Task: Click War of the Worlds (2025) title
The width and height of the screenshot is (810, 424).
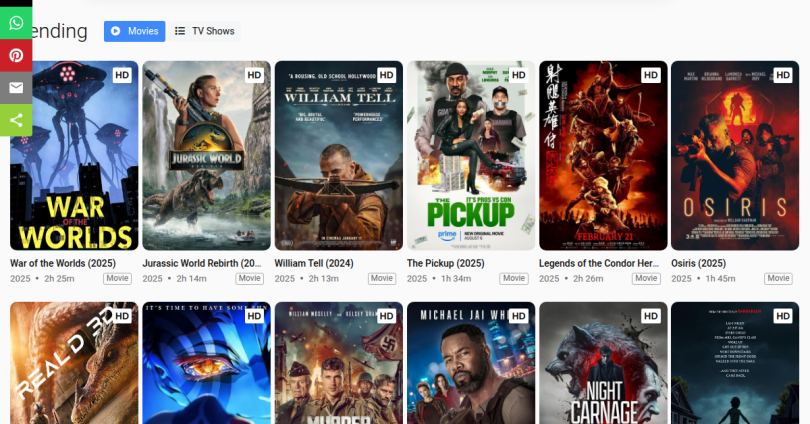Action: [x=63, y=263]
